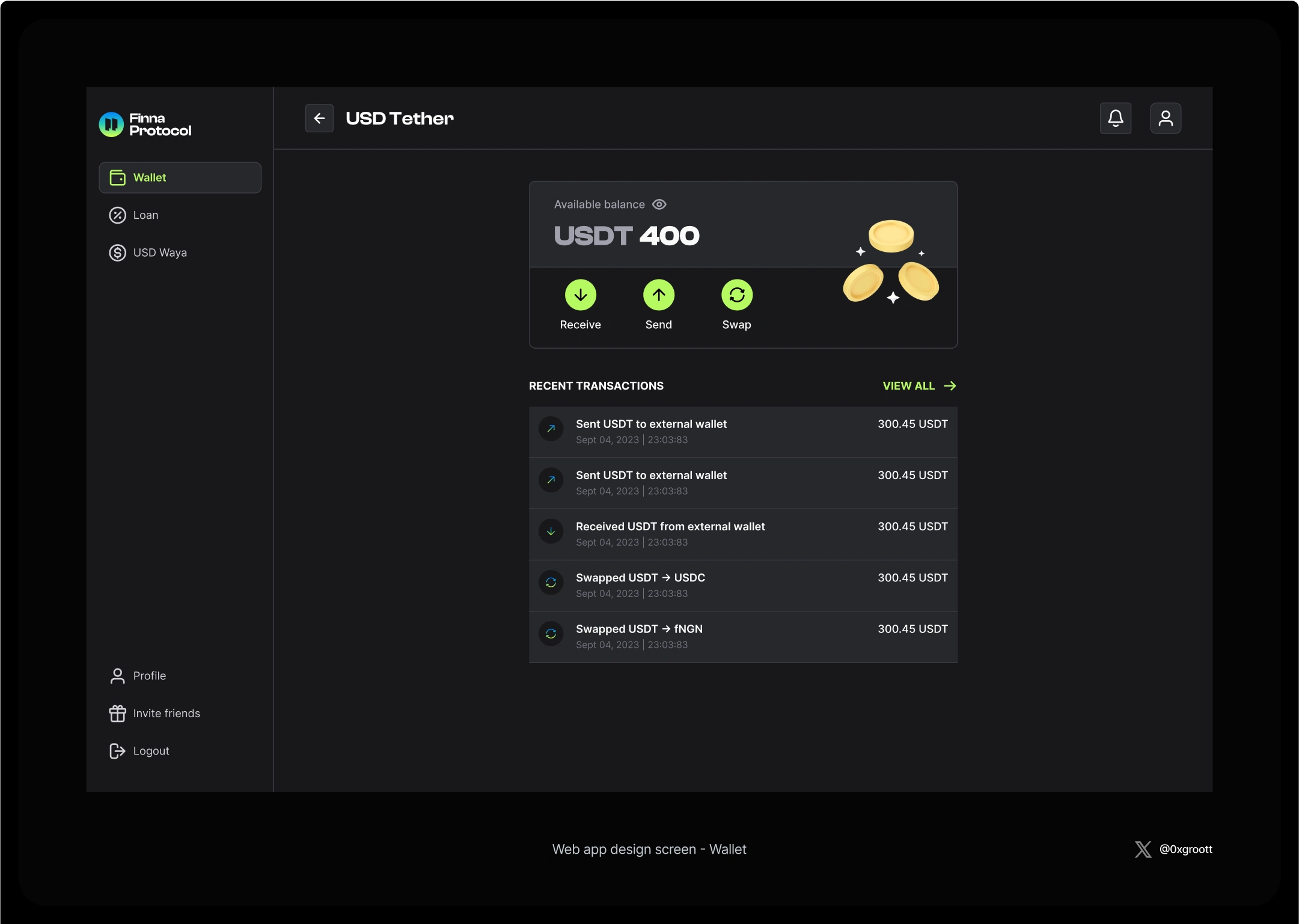
Task: Click the USD Waya sidebar icon
Action: (118, 252)
